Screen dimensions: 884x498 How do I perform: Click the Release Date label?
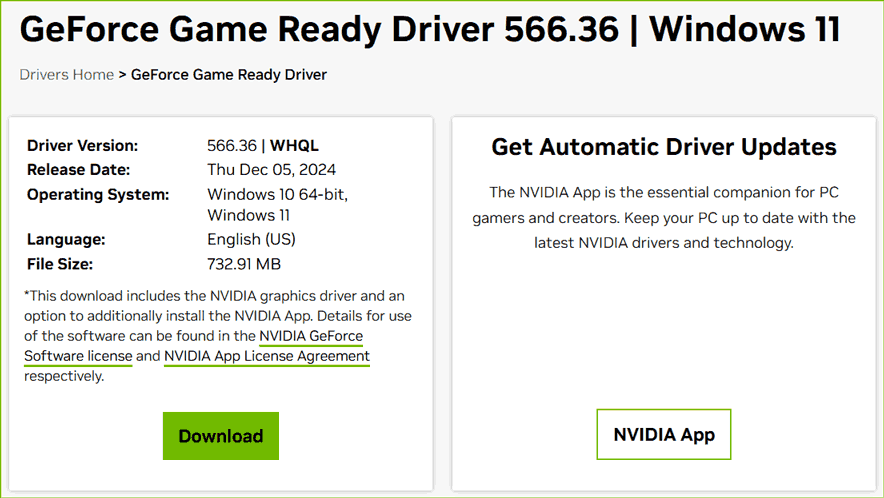(78, 170)
